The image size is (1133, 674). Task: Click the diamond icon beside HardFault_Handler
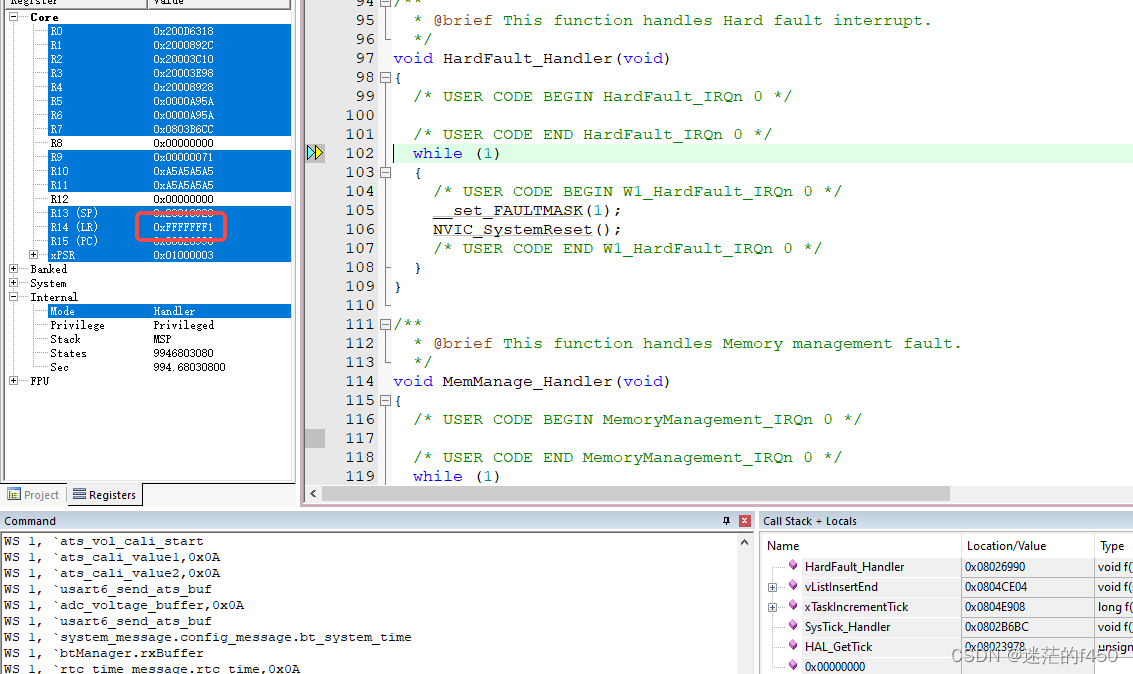(793, 566)
